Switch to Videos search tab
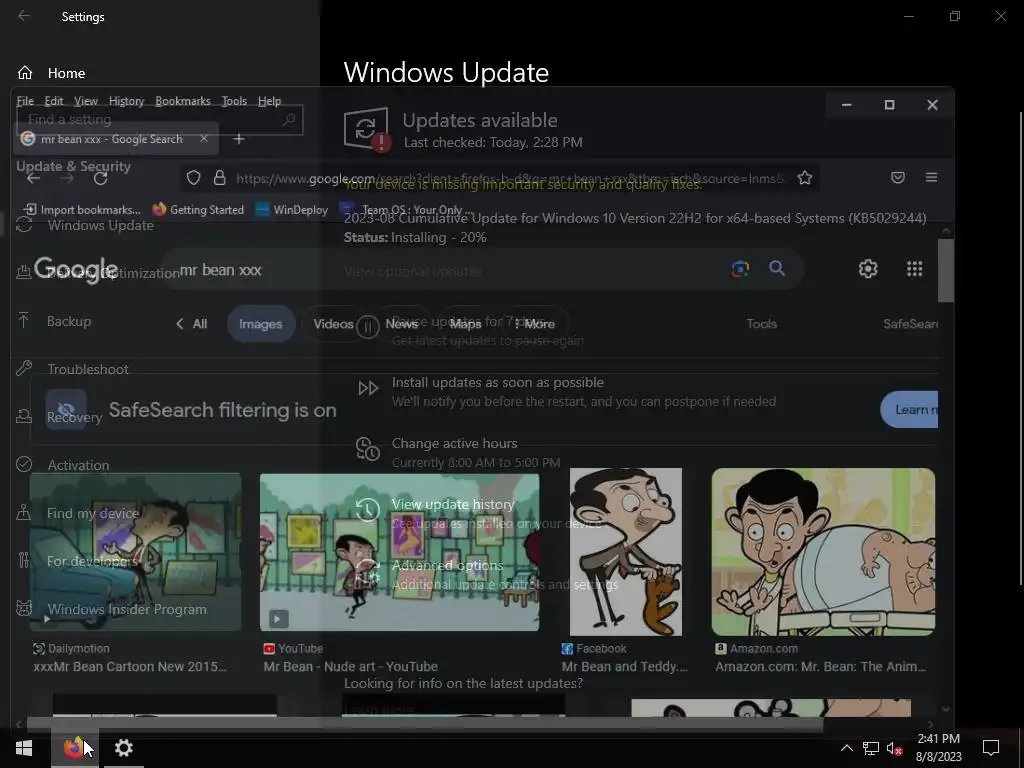Image resolution: width=1024 pixels, height=768 pixels. (x=333, y=324)
